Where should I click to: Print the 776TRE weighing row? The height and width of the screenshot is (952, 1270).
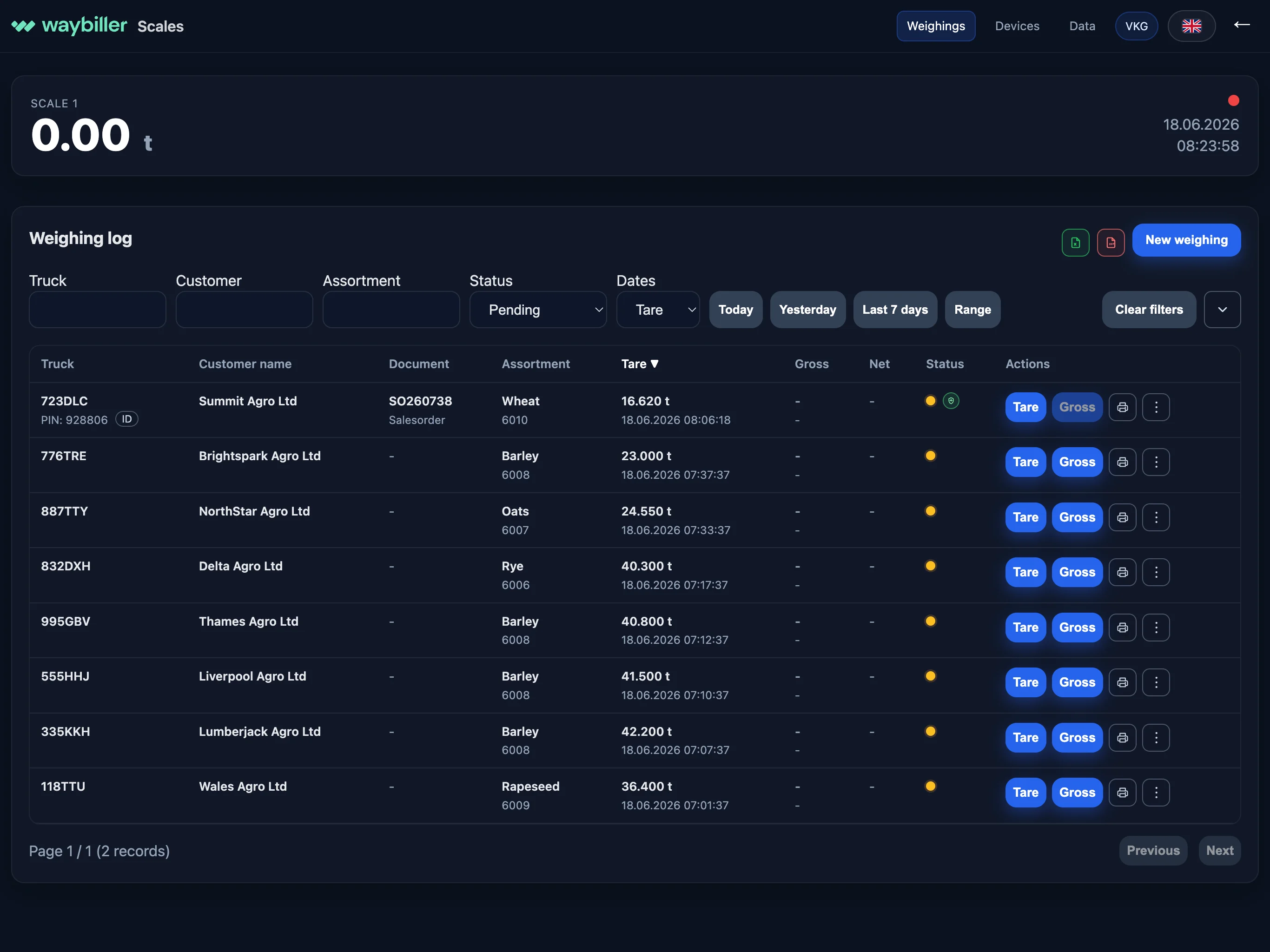(x=1123, y=462)
